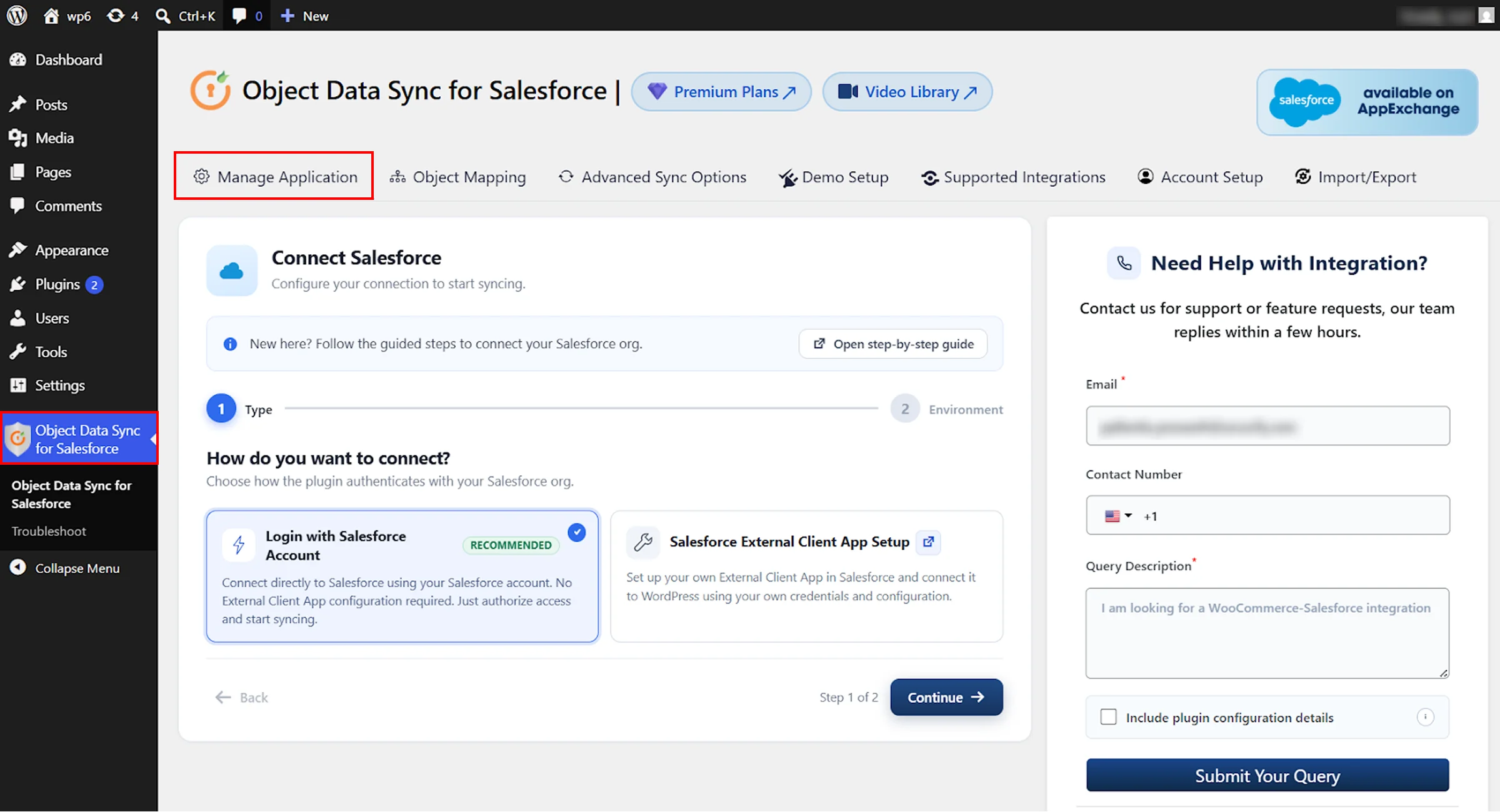Screen dimensions: 1500x812
Task: Click the phone icon beside Need Help heading
Action: 1124,263
